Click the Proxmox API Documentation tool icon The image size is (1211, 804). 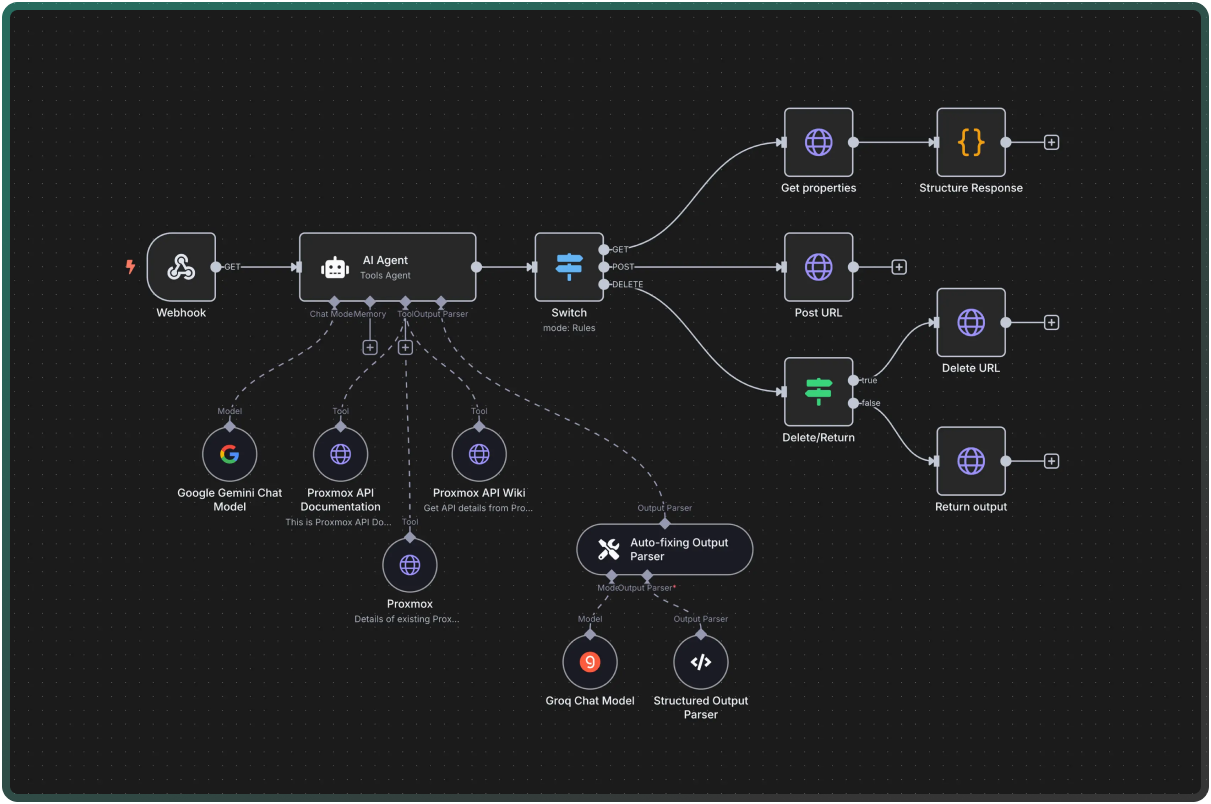[340, 453]
